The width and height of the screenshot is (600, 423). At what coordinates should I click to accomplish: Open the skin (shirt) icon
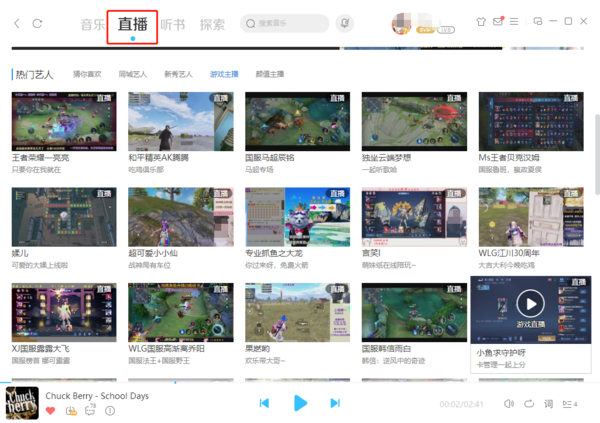coord(480,21)
